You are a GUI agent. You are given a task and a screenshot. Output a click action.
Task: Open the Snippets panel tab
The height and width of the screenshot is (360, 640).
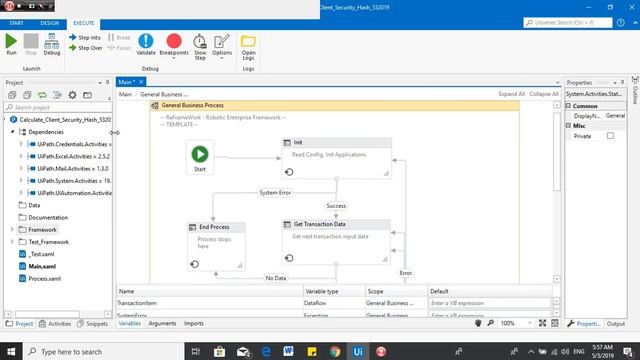pos(93,324)
